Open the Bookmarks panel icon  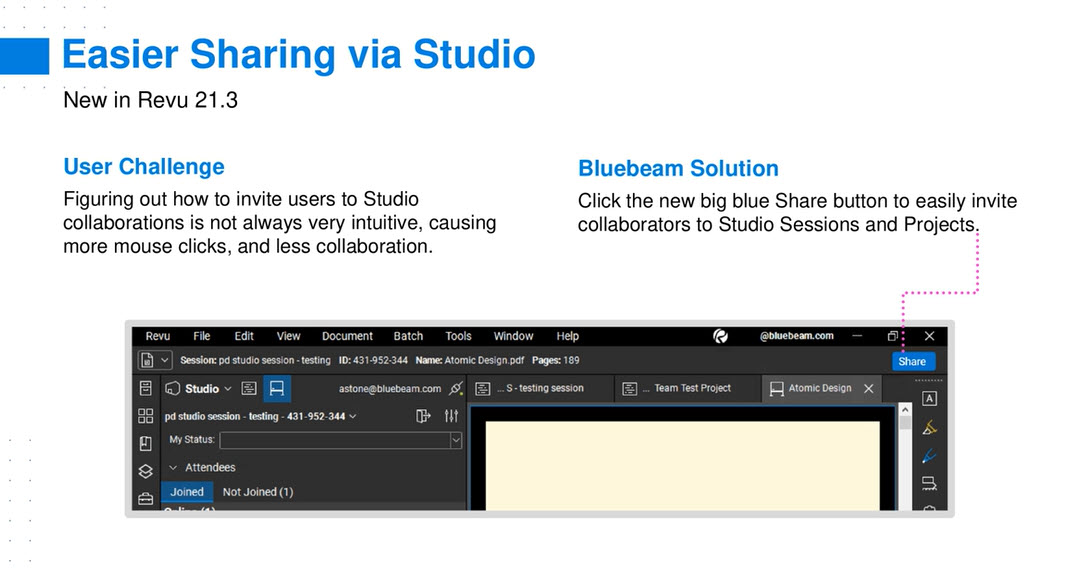coord(146,444)
